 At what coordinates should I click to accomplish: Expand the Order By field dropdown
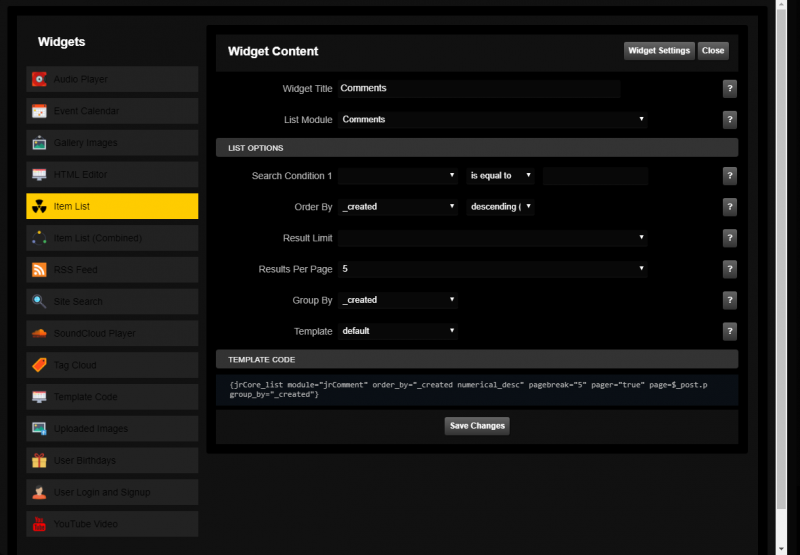pyautogui.click(x=397, y=207)
